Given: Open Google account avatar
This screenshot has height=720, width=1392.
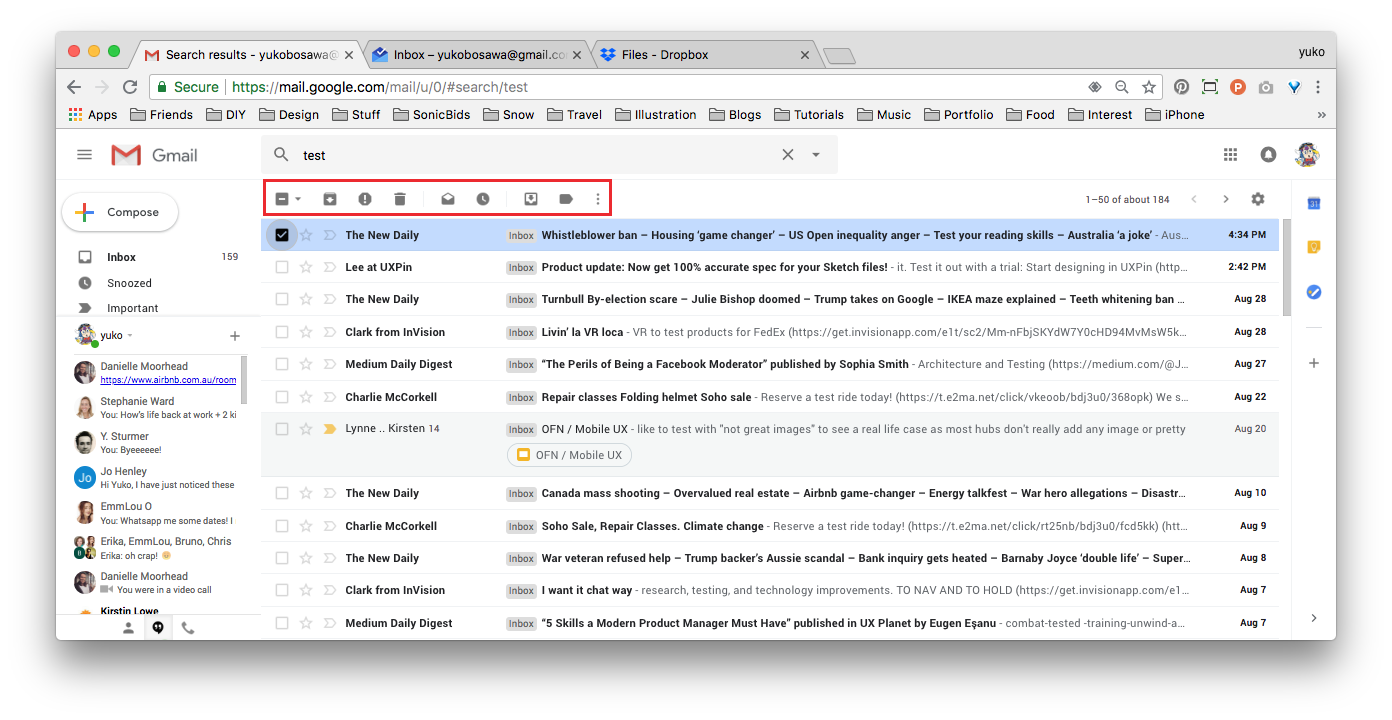Looking at the screenshot, I should coord(1307,155).
